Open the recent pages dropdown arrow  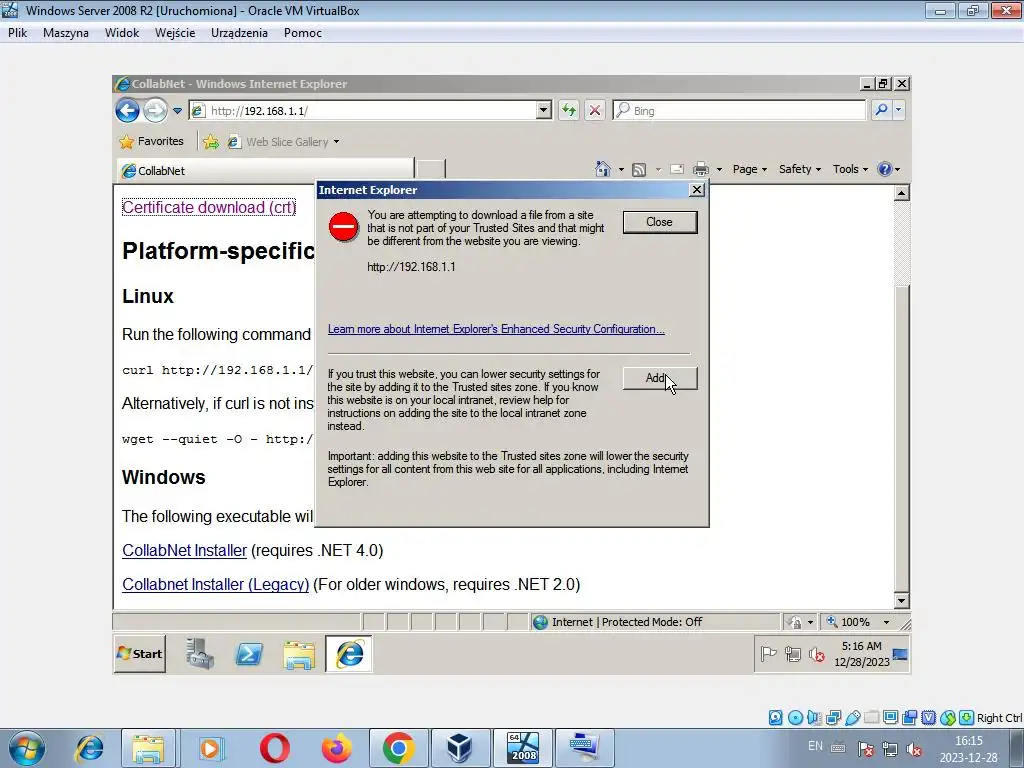point(177,111)
